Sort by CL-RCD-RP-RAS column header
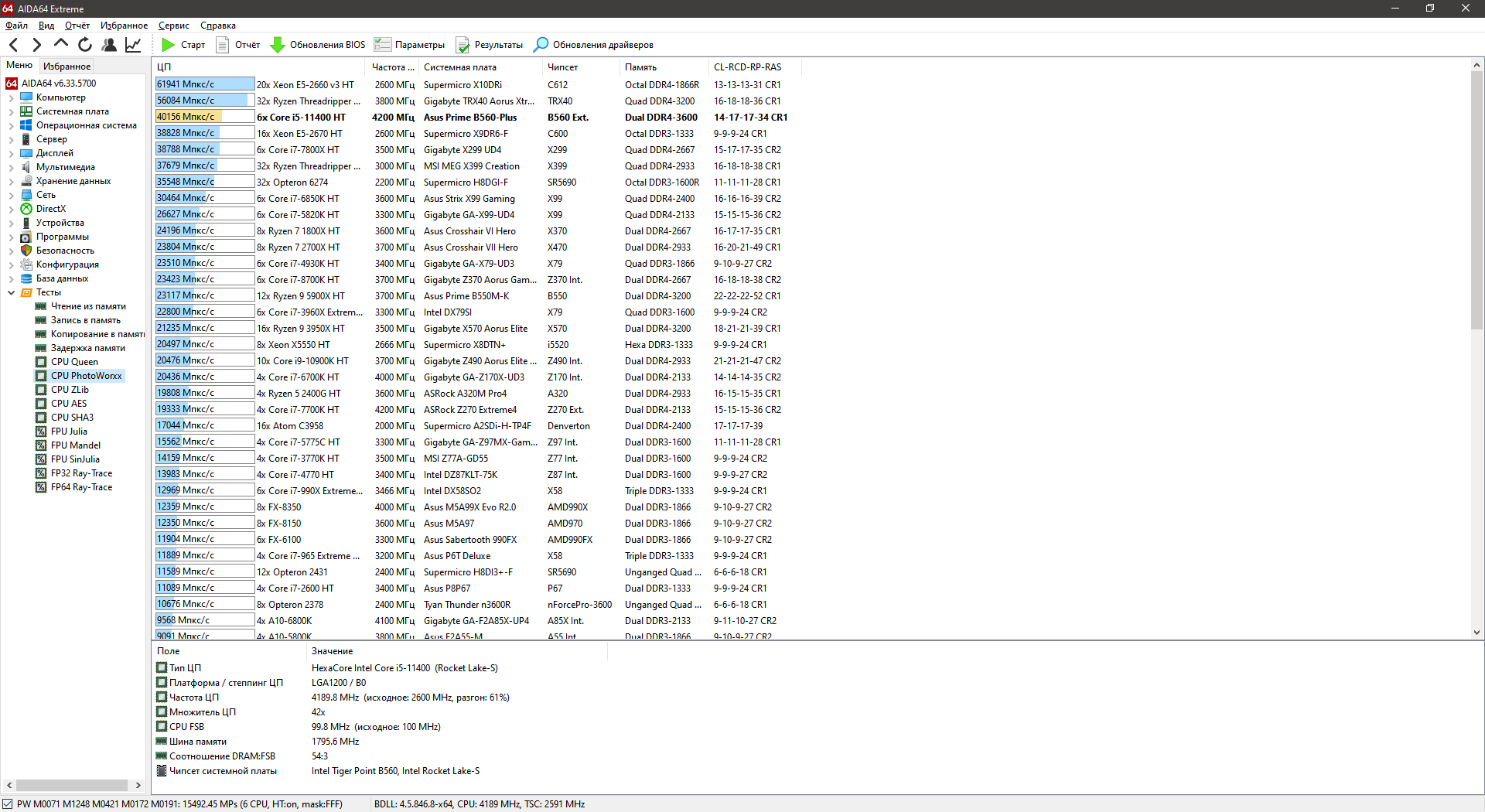Viewport: 1485px width, 812px height. coord(755,67)
